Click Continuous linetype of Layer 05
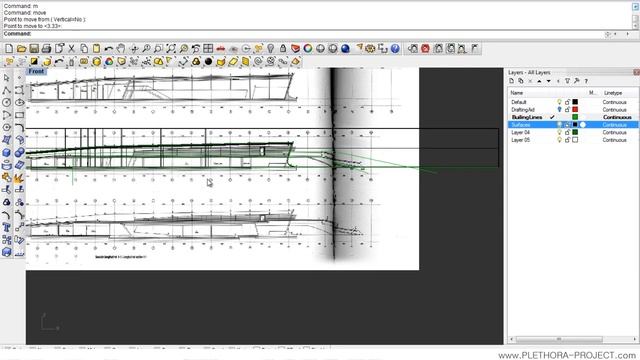Viewport: 640px width, 360px height. (x=614, y=140)
